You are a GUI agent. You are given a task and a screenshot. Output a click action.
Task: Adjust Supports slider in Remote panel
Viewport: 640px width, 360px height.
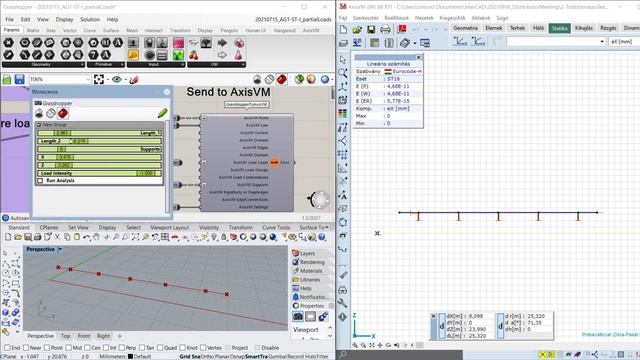tap(100, 149)
